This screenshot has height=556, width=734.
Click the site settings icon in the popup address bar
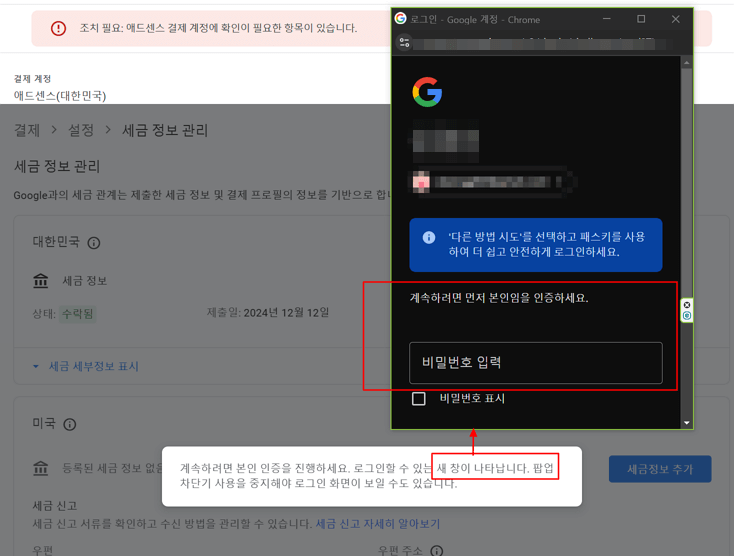click(404, 43)
